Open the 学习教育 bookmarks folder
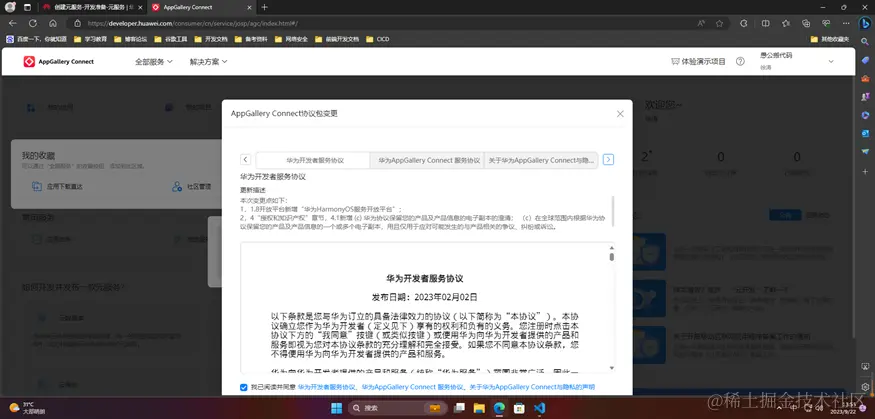Image resolution: width=875 pixels, height=419 pixels. (91, 39)
